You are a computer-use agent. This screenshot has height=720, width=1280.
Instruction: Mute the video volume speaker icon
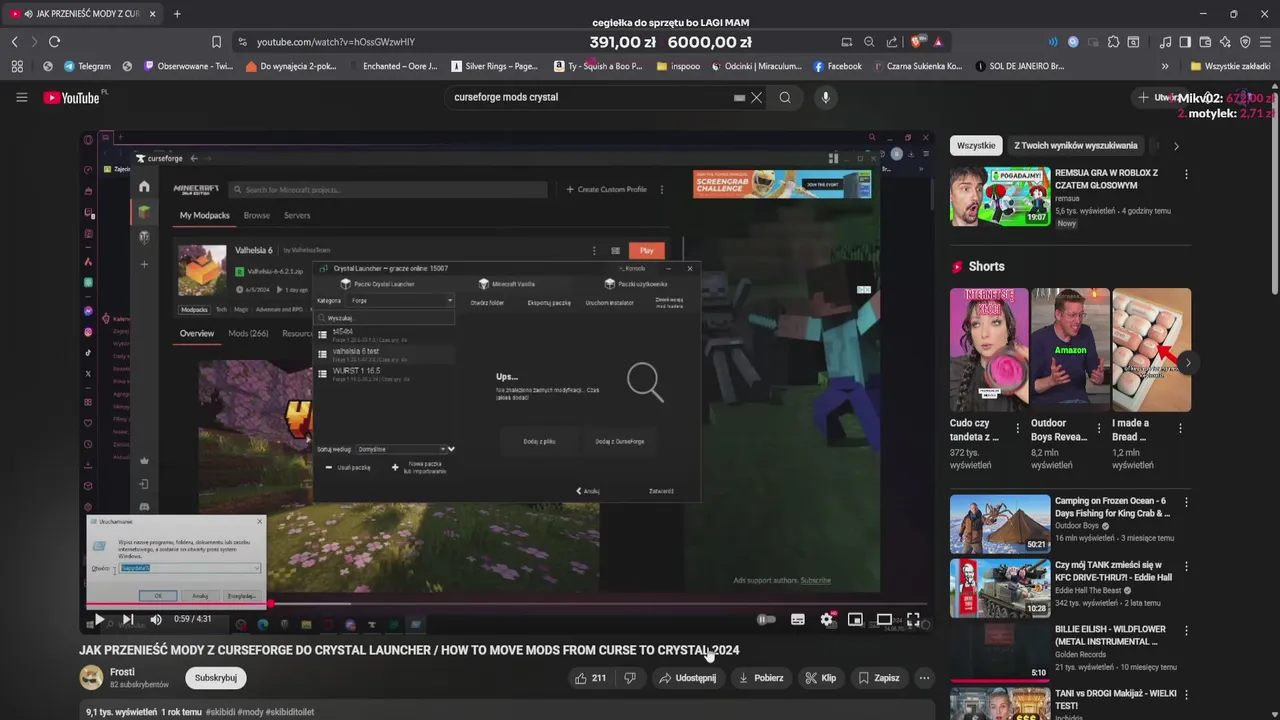156,620
